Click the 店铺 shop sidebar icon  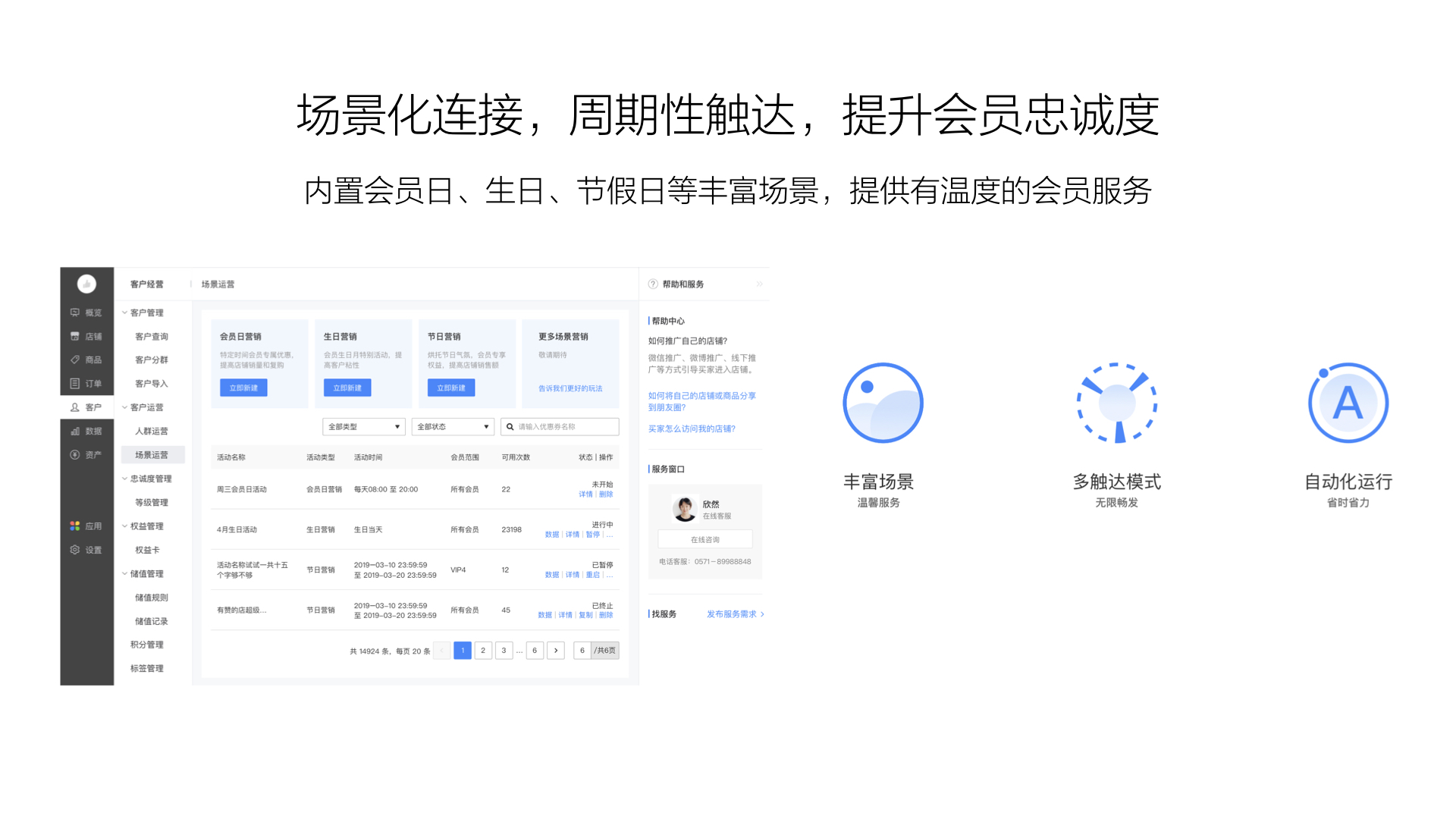(75, 336)
